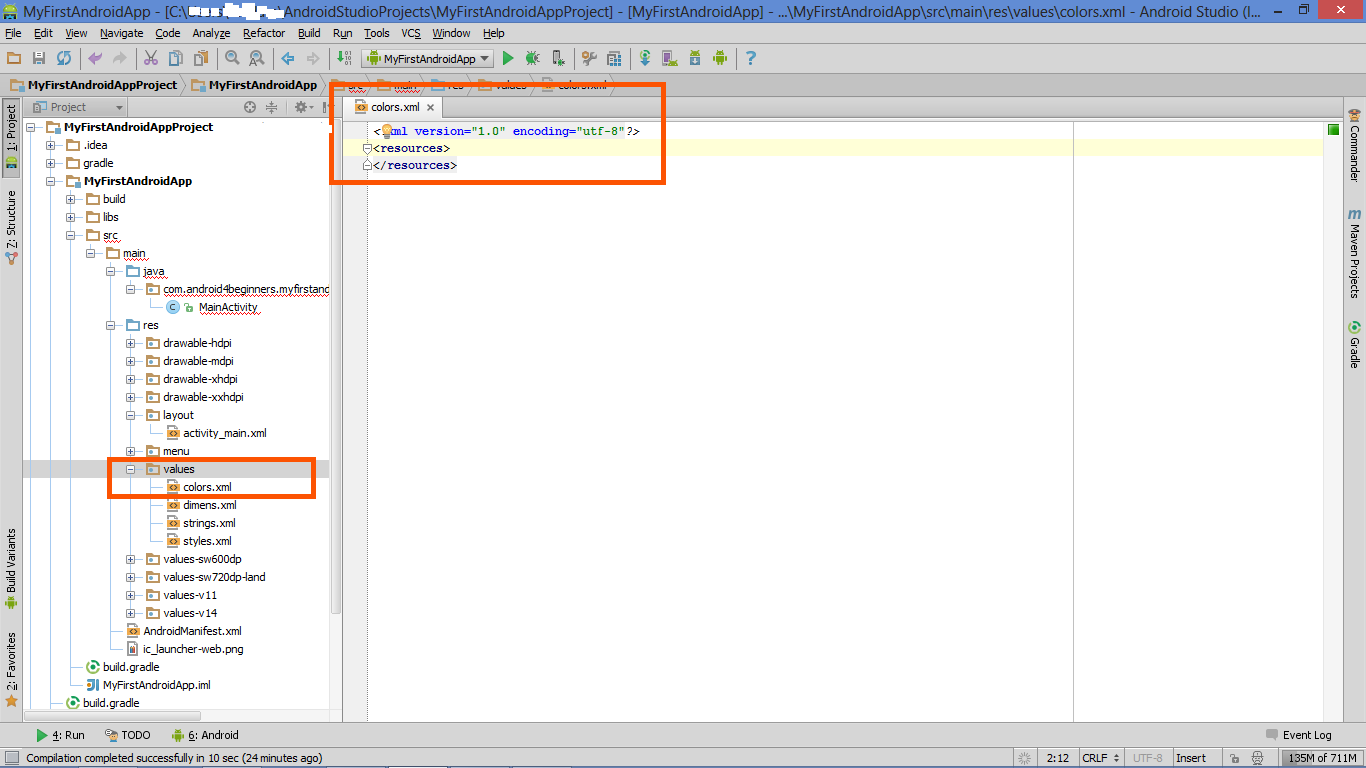Open Android Device Monitor icon
1366x768 pixels.
pos(720,59)
